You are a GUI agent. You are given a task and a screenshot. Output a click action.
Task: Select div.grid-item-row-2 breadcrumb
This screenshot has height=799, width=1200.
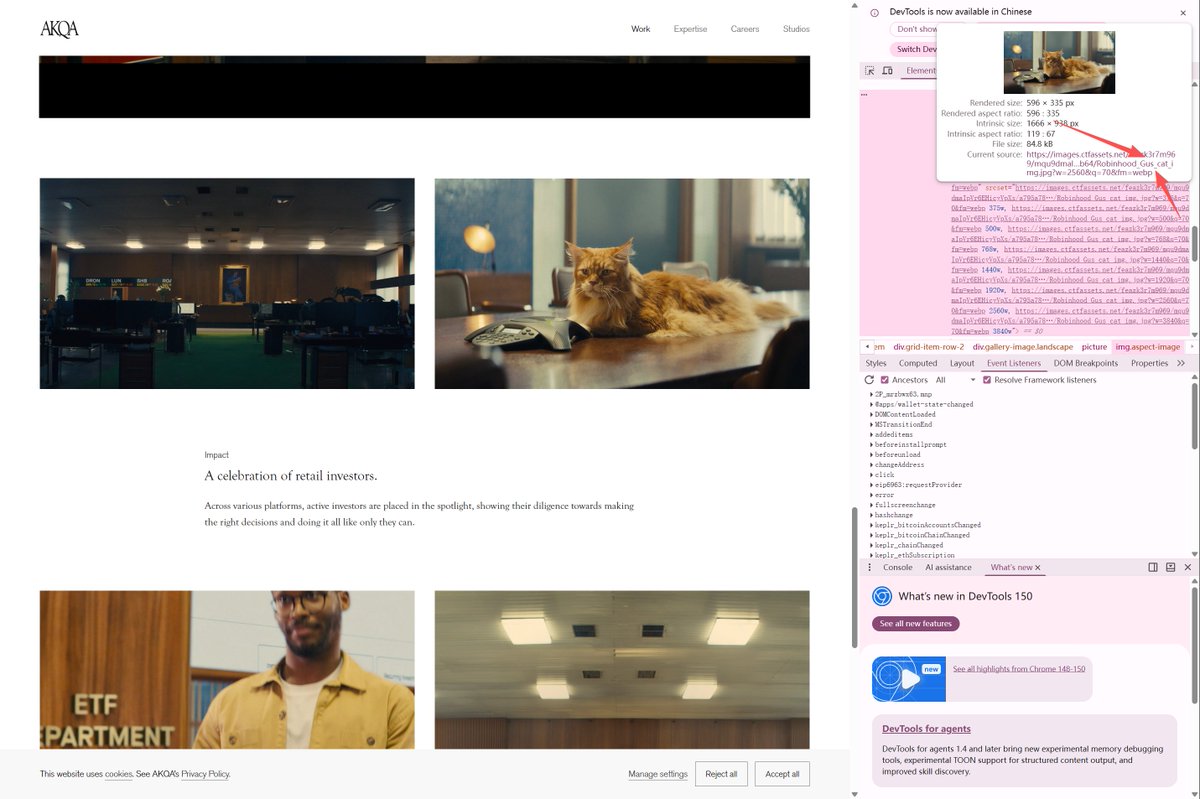pyautogui.click(x=929, y=347)
